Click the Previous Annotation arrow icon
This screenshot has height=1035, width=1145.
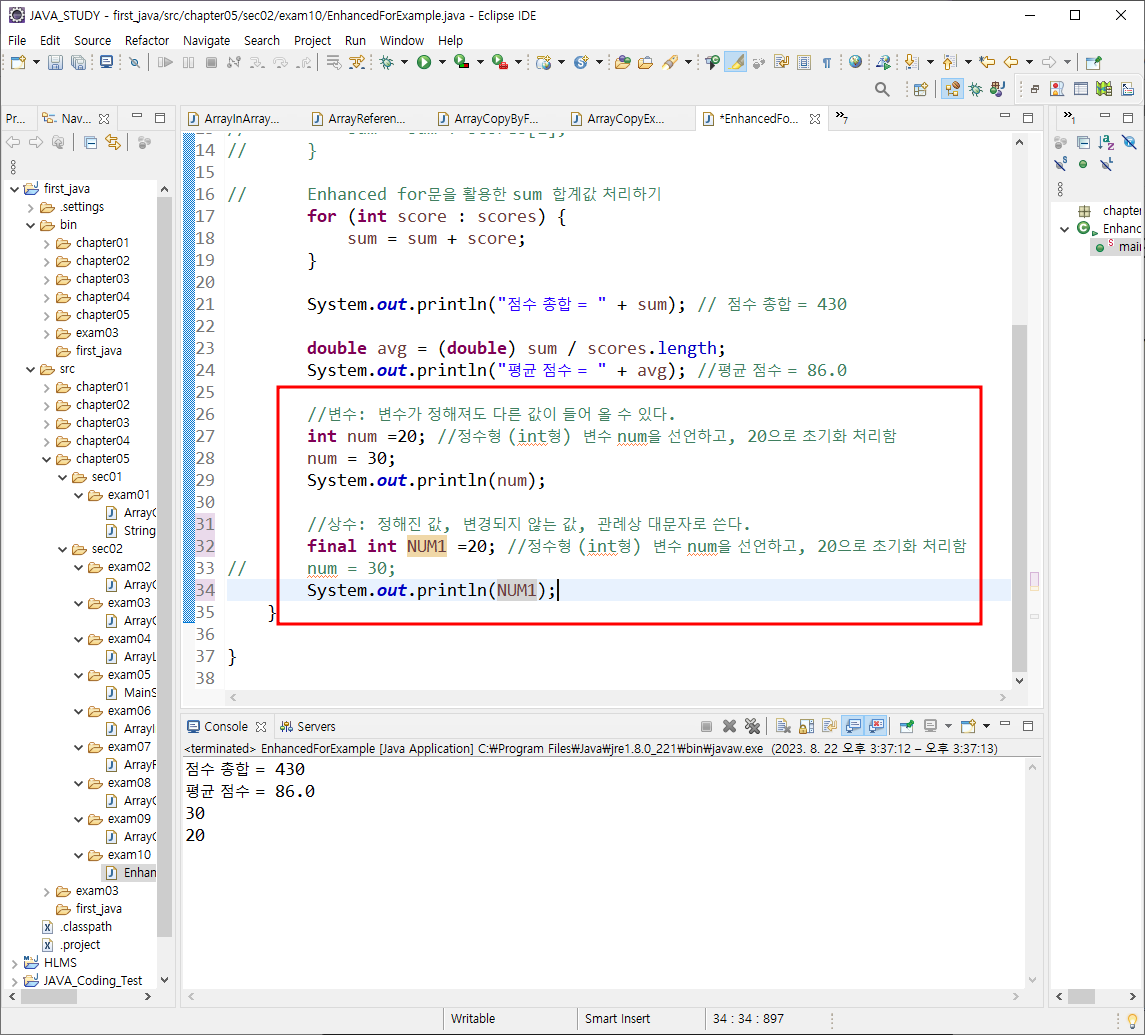pyautogui.click(x=949, y=63)
